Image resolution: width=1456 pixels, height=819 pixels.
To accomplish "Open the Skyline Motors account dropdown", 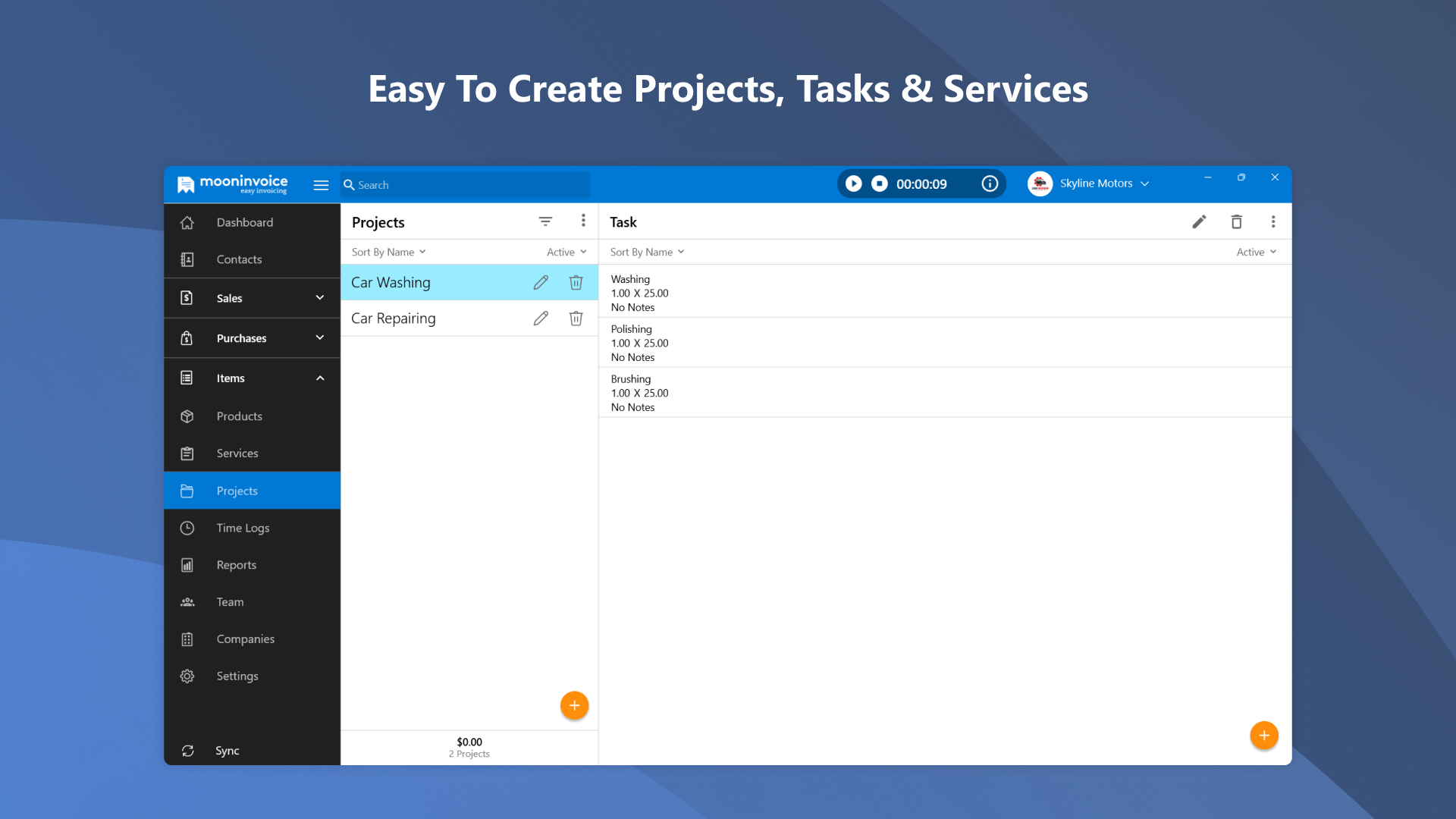I will 1095,183.
